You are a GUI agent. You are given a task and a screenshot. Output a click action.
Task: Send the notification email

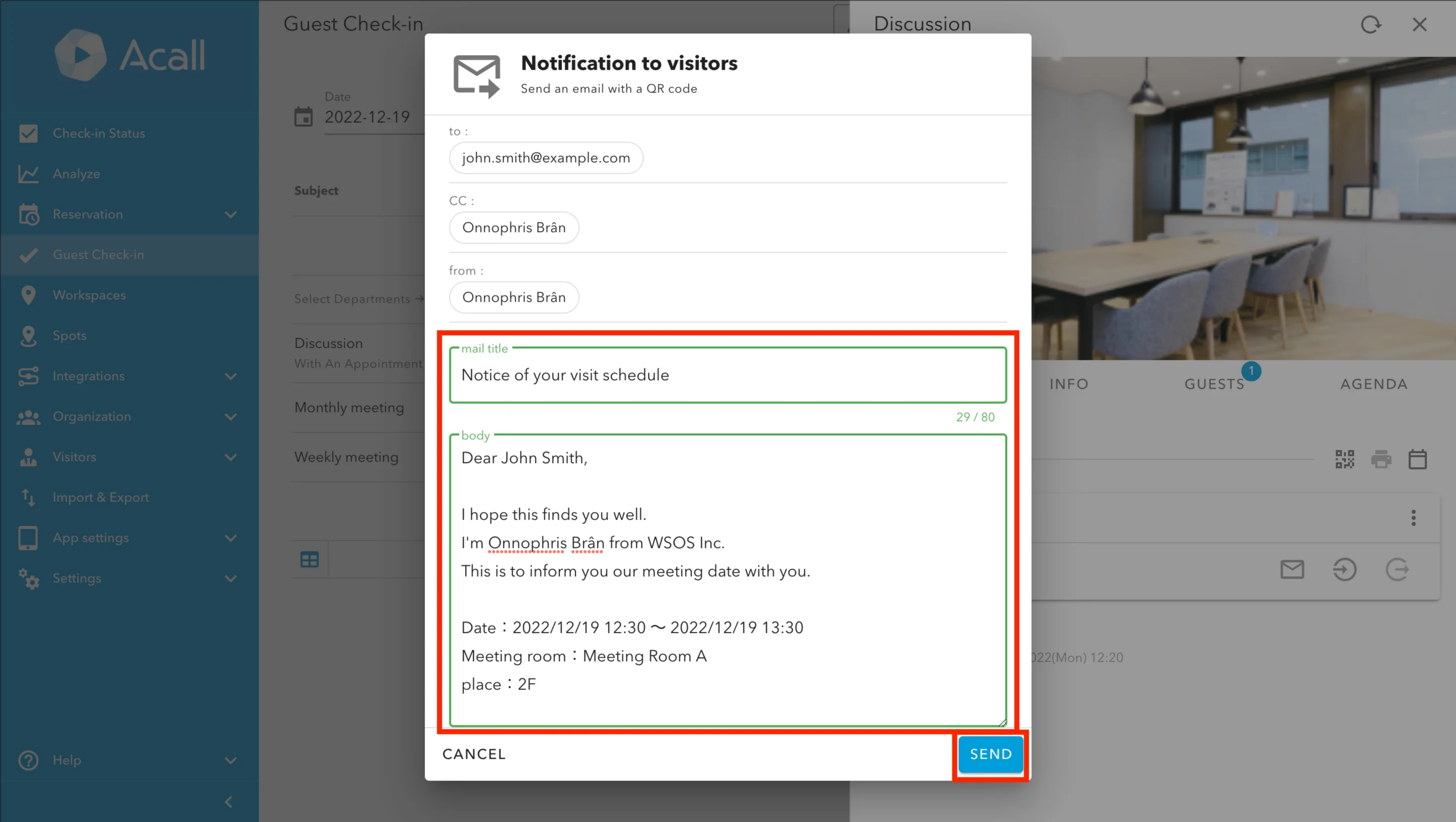991,754
